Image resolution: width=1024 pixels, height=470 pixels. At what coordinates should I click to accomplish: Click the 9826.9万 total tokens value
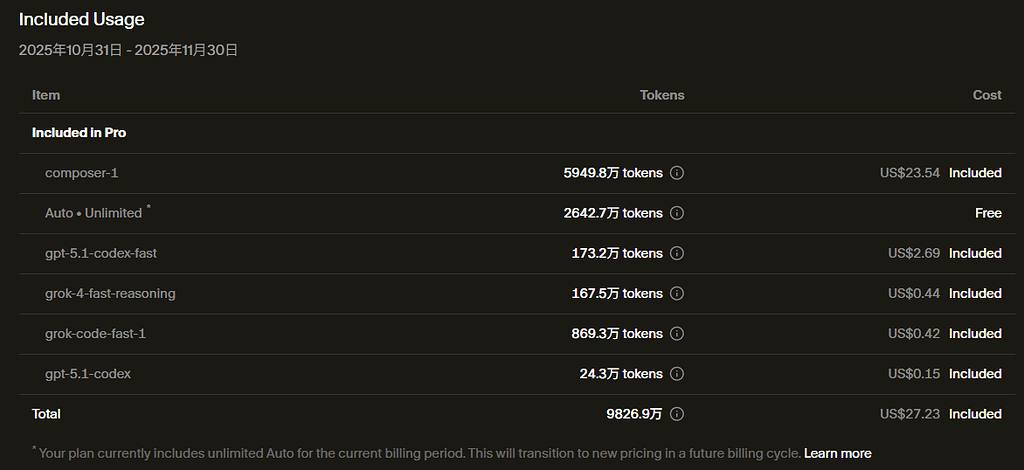click(634, 414)
